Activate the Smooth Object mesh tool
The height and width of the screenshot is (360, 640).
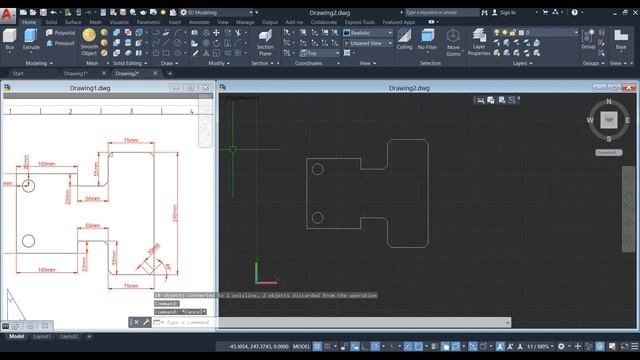(x=89, y=42)
